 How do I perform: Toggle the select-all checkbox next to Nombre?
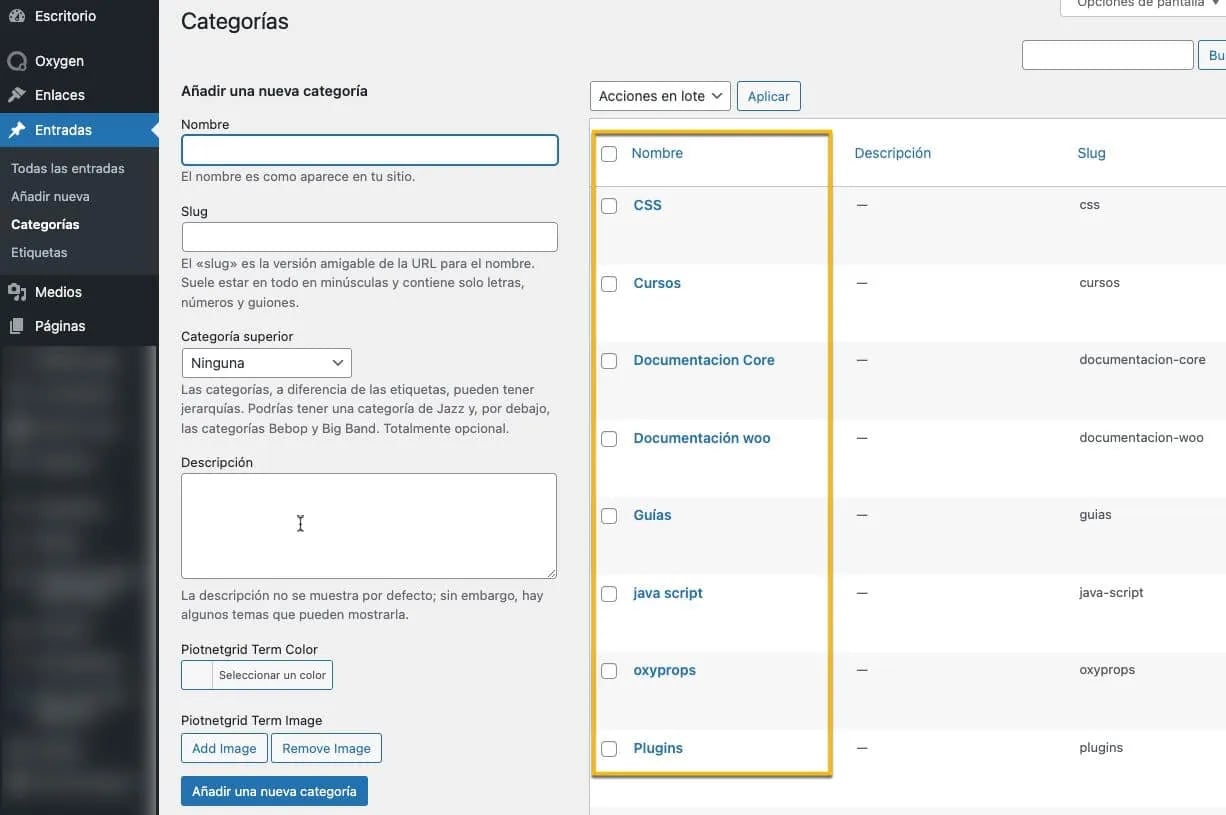[x=609, y=154]
